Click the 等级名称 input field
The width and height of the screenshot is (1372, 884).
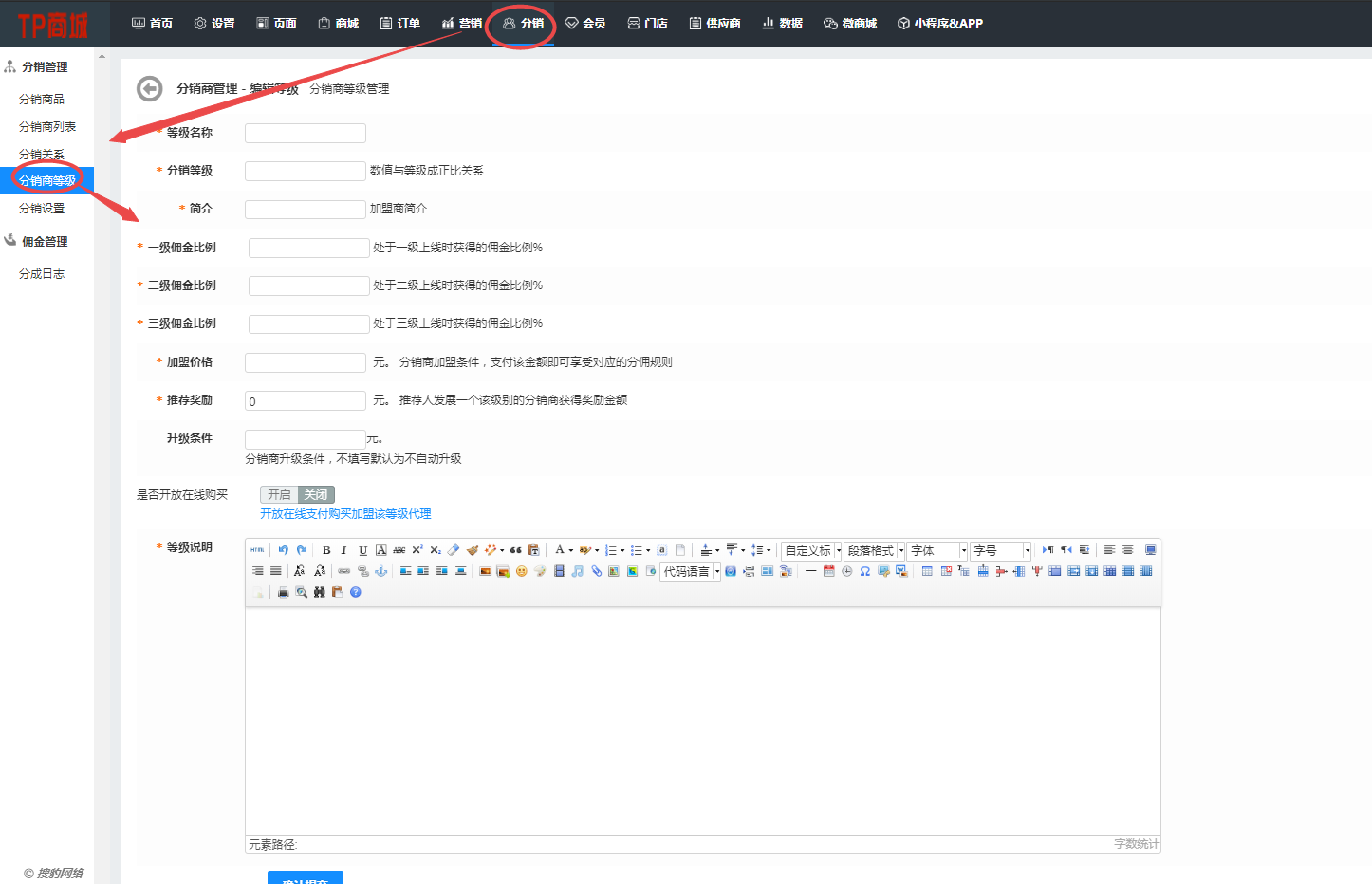click(x=305, y=133)
